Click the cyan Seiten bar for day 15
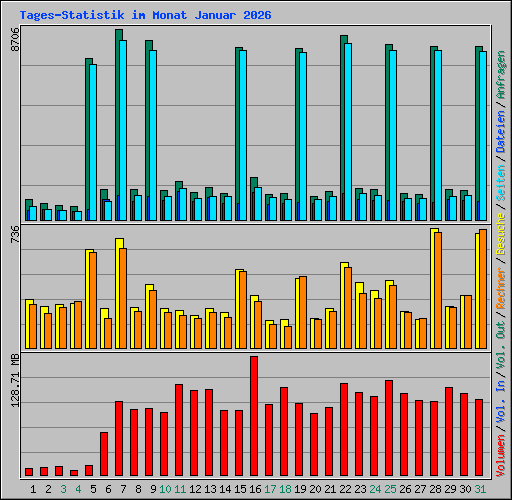Viewport: 512px width, 500px height. pyautogui.click(x=243, y=135)
